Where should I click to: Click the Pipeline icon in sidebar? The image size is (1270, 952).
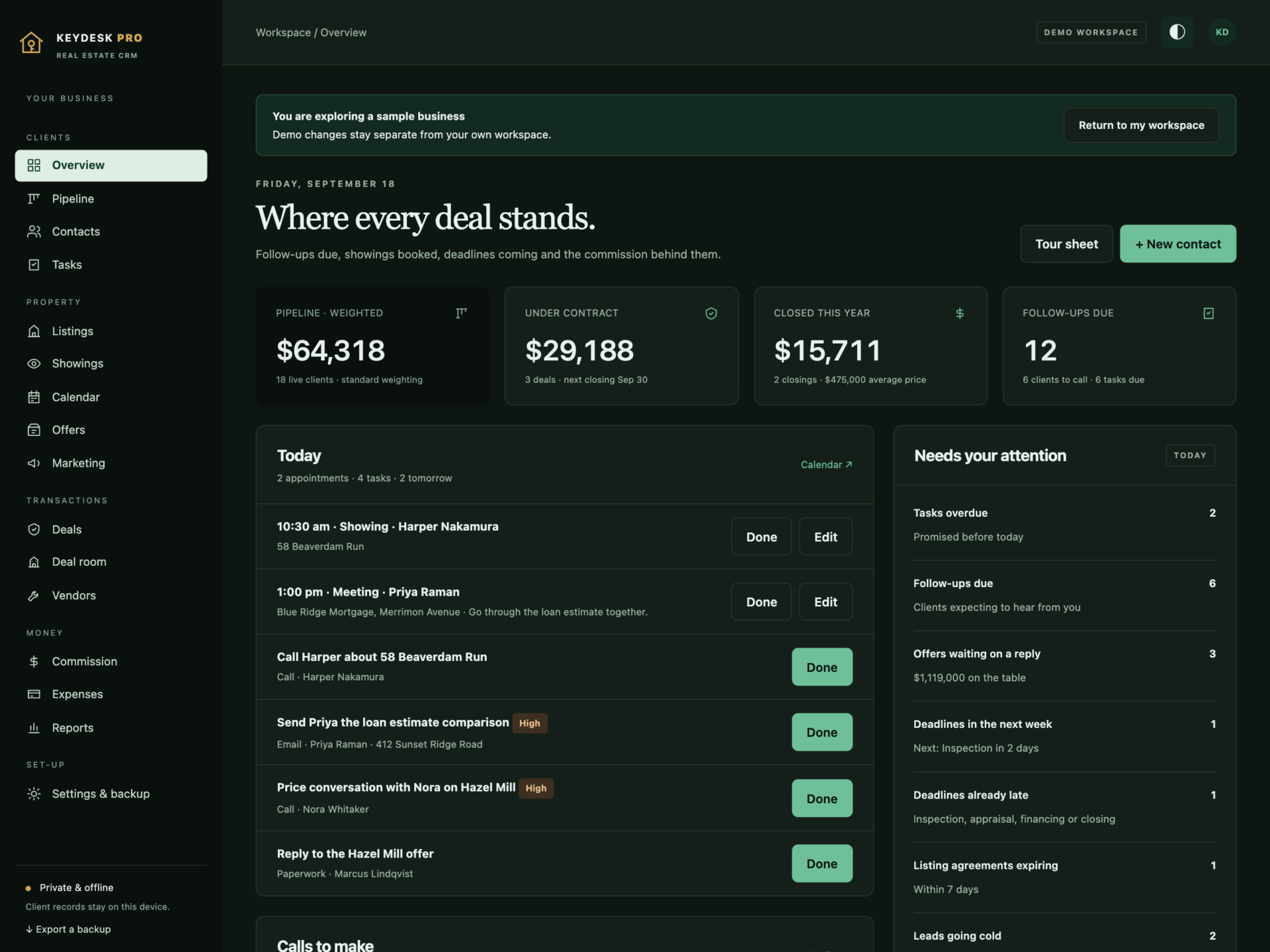click(x=34, y=198)
